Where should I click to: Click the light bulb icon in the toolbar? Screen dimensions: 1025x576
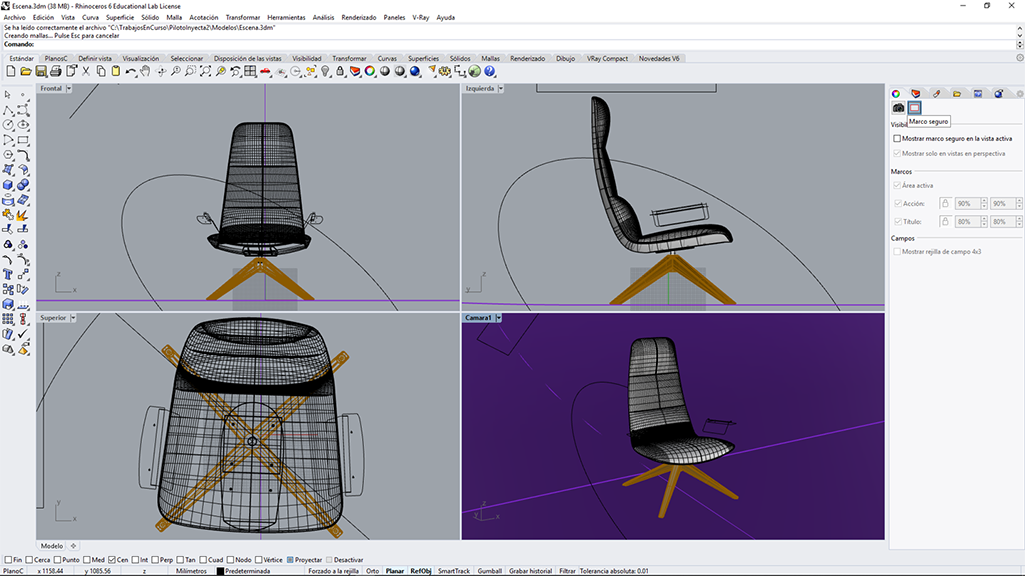click(325, 71)
